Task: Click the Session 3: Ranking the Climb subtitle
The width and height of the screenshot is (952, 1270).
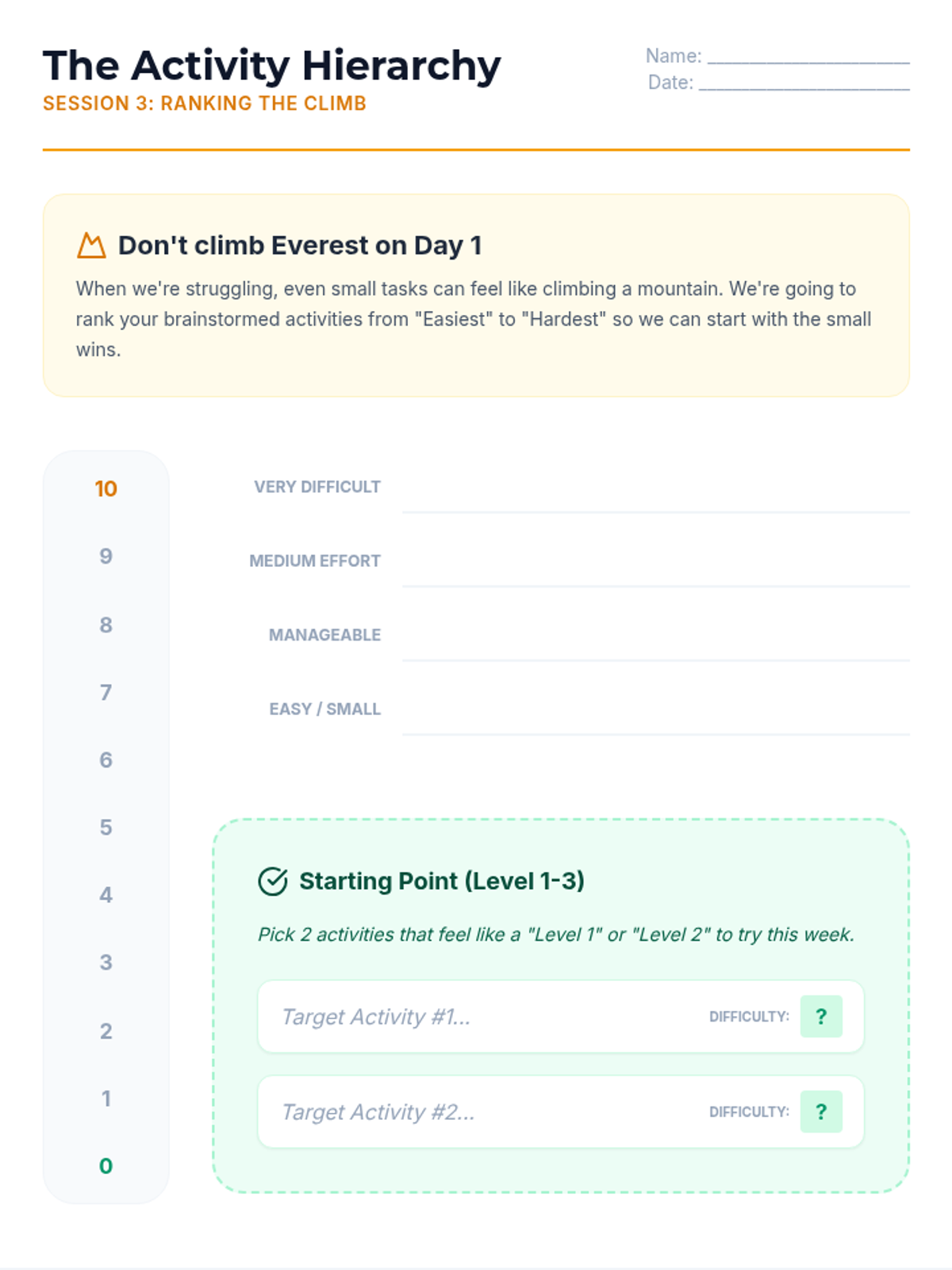Action: (x=205, y=104)
